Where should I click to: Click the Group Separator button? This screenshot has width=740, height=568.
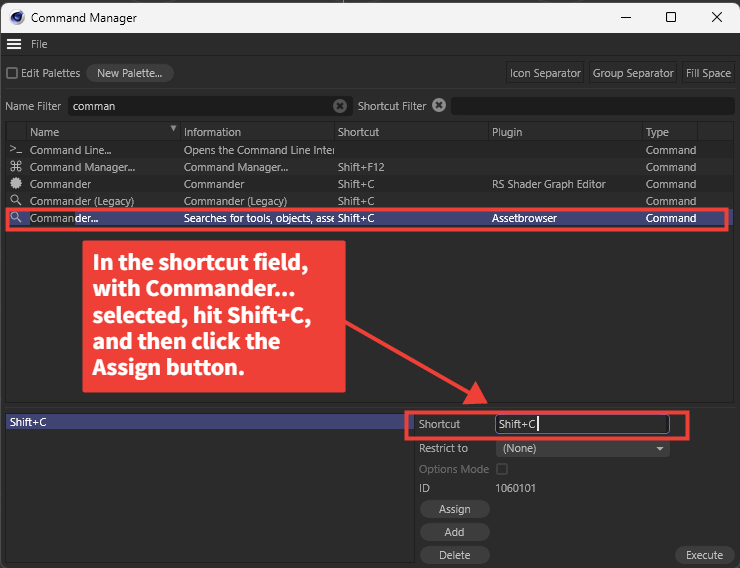tap(633, 73)
